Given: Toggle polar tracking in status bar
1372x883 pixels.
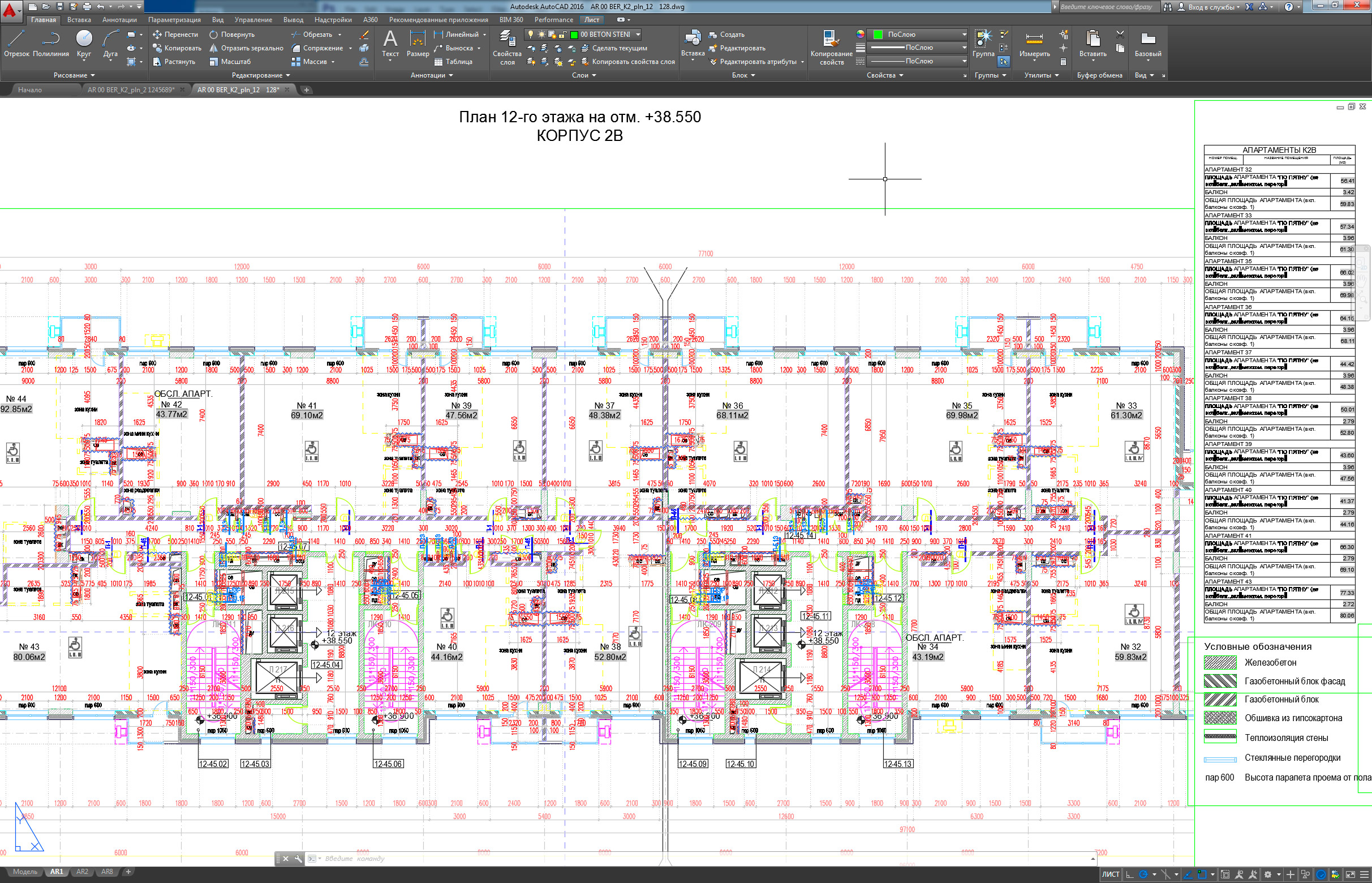Looking at the screenshot, I should click(x=1143, y=875).
